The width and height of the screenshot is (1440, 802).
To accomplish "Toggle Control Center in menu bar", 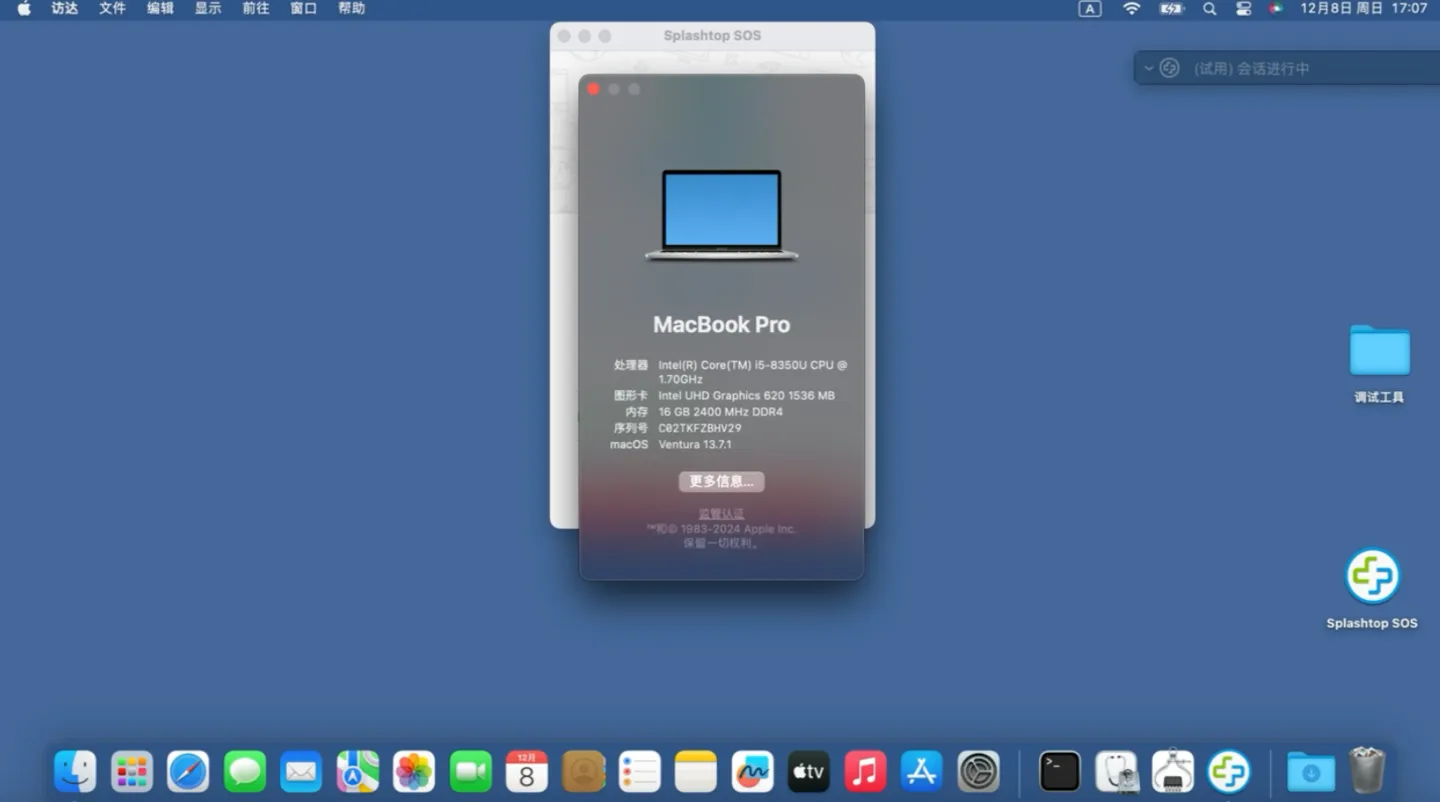I will [x=1243, y=8].
